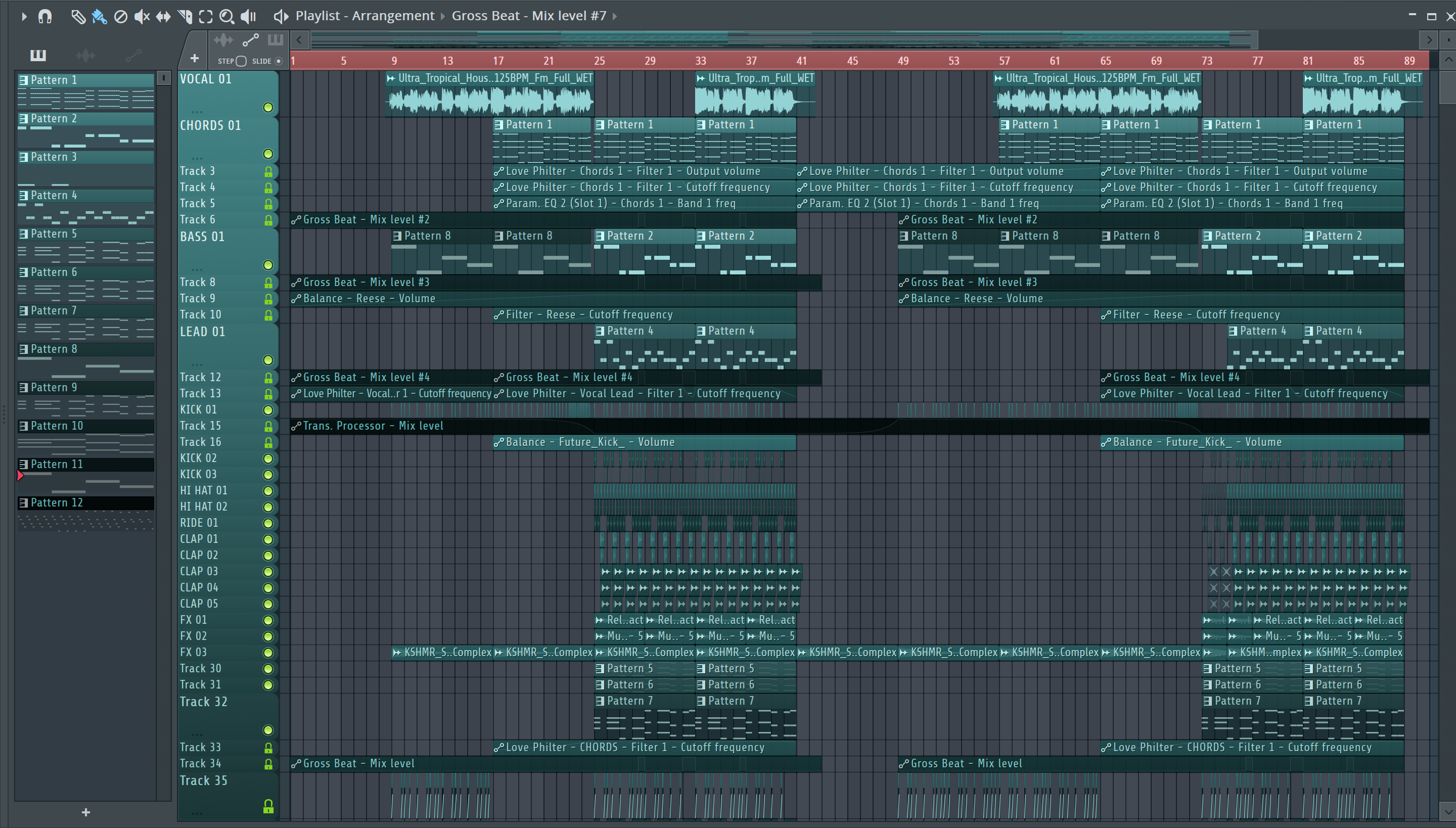This screenshot has height=828, width=1456.
Task: Click the lock icon on Track 15
Action: [268, 426]
